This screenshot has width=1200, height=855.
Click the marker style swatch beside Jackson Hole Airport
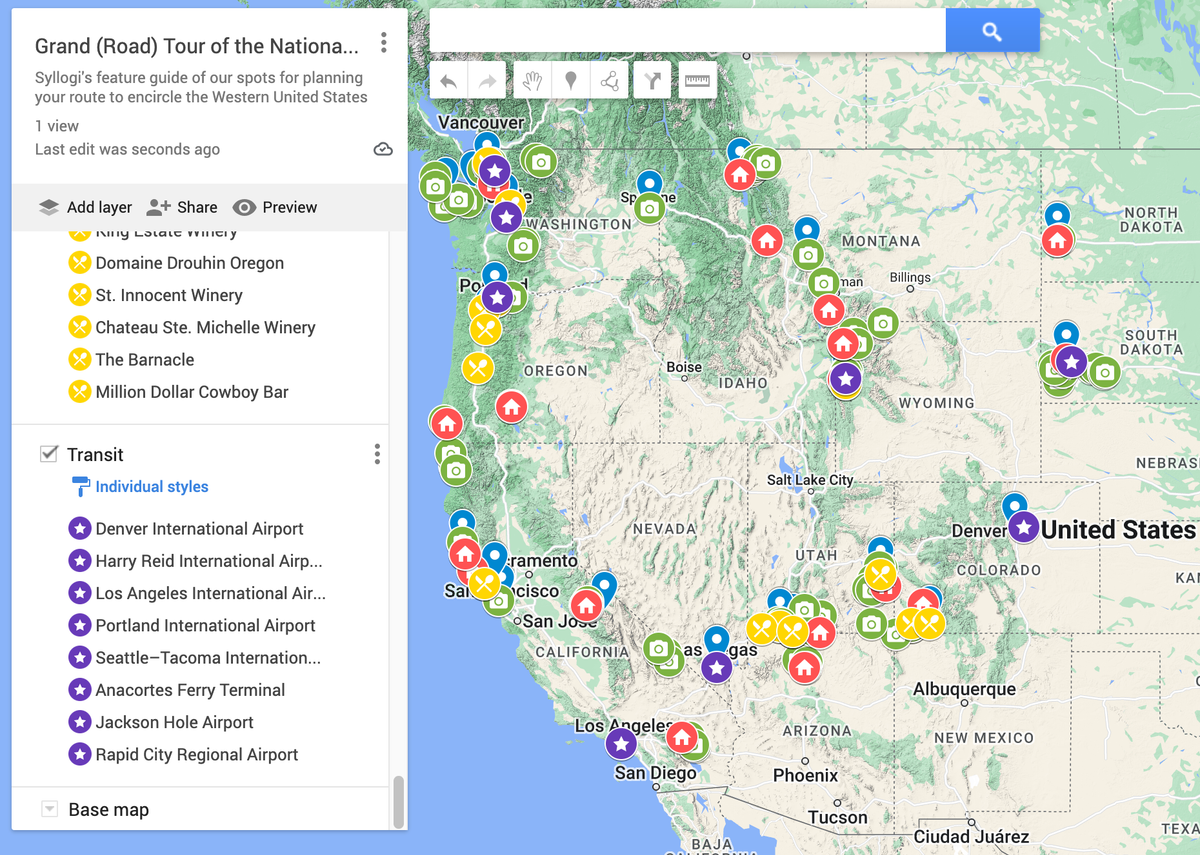click(80, 722)
